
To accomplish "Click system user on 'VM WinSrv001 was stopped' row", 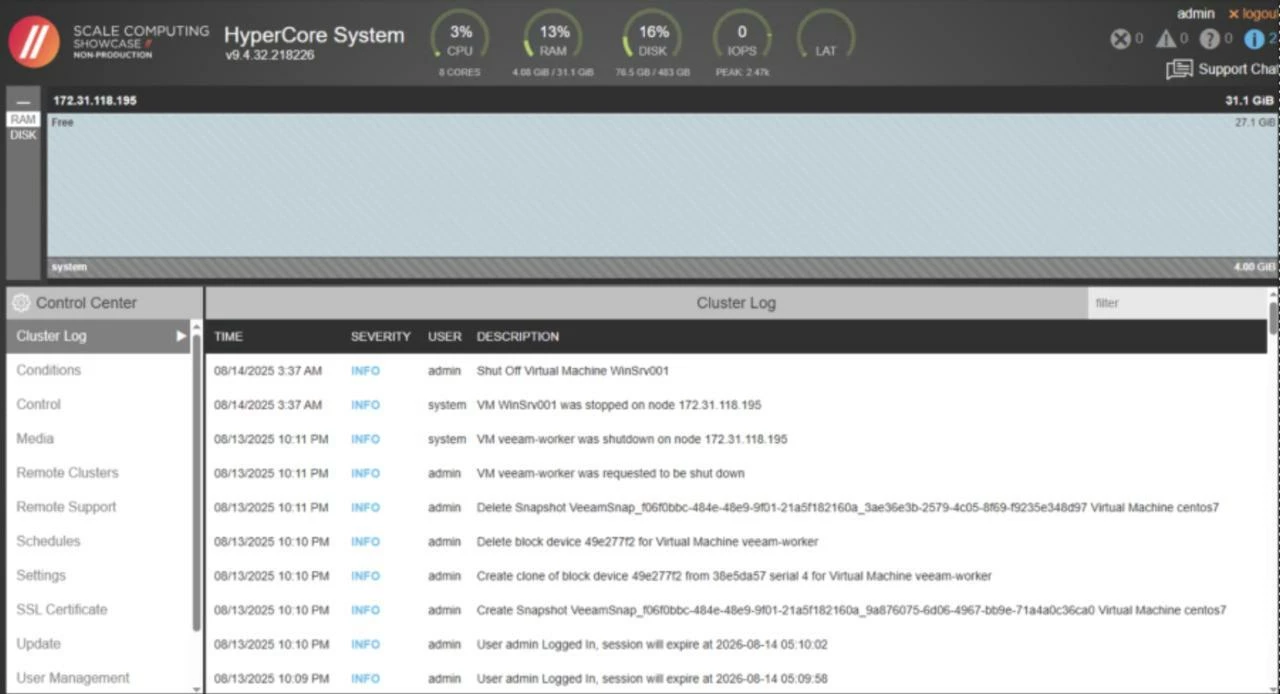I will [447, 405].
